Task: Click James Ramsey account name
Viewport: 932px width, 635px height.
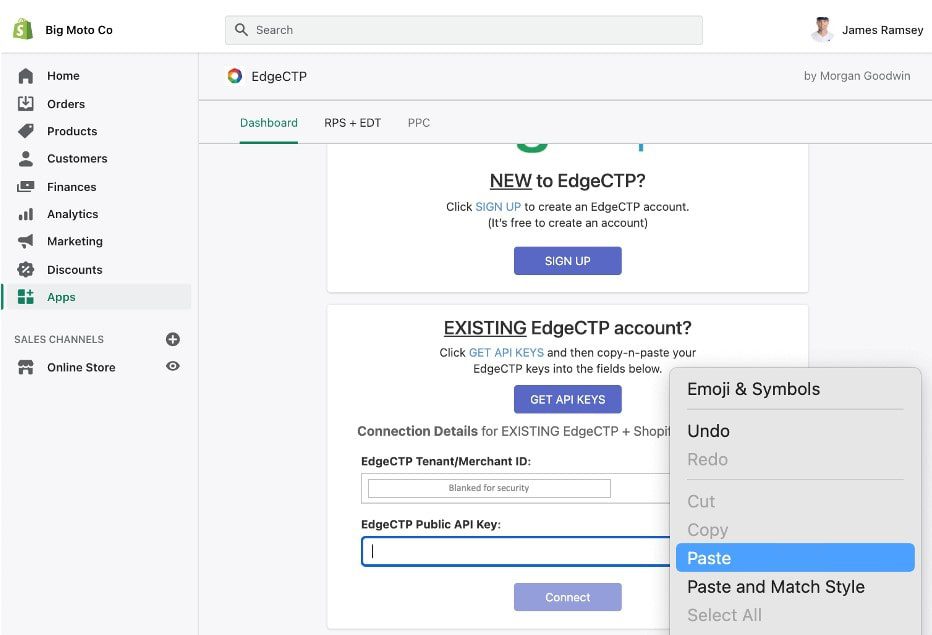Action: 883,30
